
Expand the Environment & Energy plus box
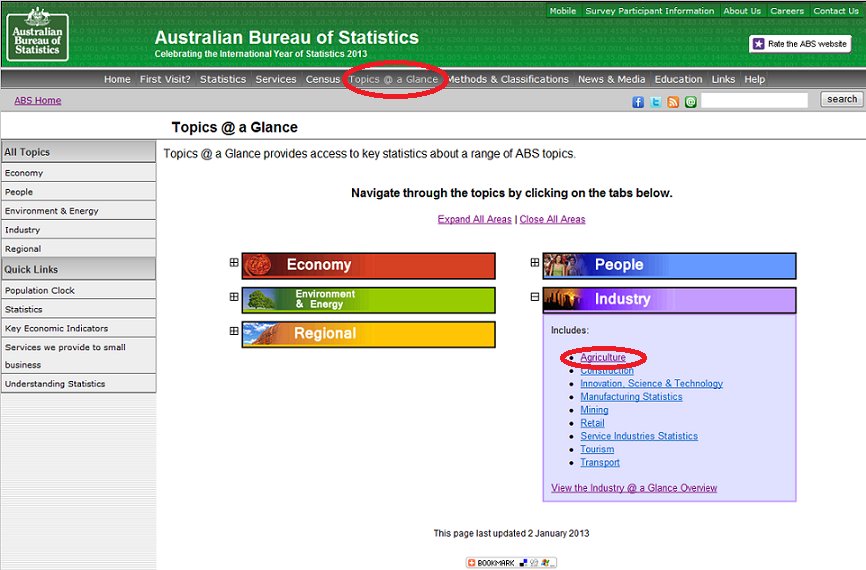pos(234,297)
